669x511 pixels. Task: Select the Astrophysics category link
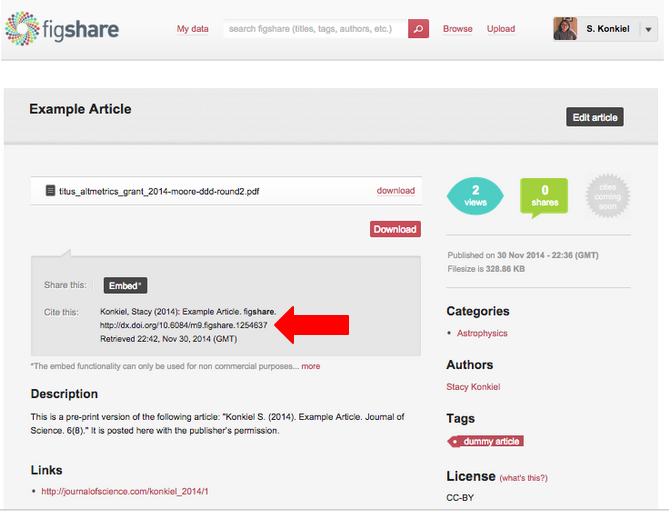(x=482, y=333)
